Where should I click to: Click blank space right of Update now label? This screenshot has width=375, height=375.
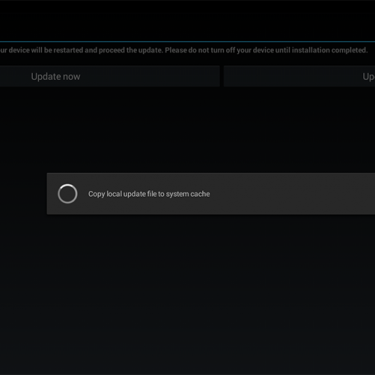point(150,76)
